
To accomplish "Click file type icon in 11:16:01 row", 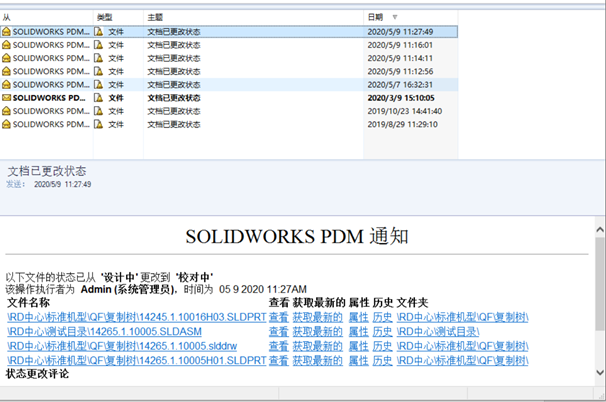I will 99,45.
